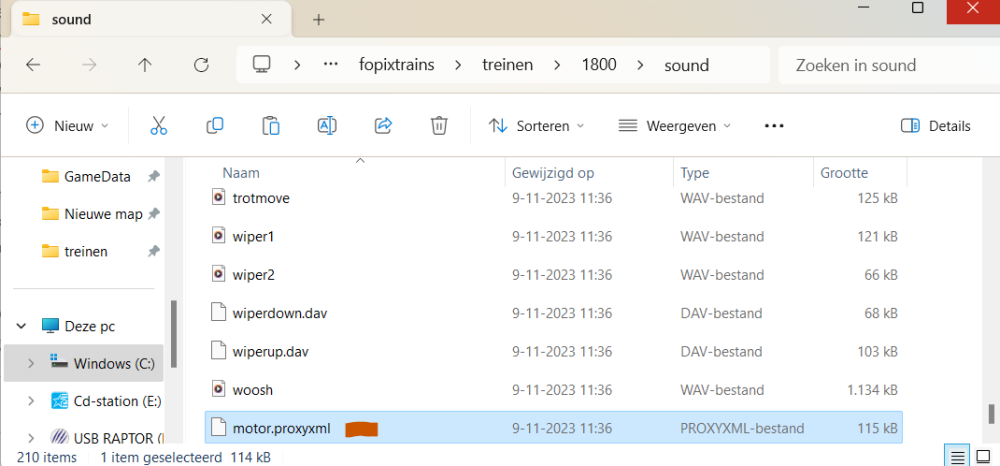Refresh the current folder view
1000x466 pixels.
click(201, 65)
